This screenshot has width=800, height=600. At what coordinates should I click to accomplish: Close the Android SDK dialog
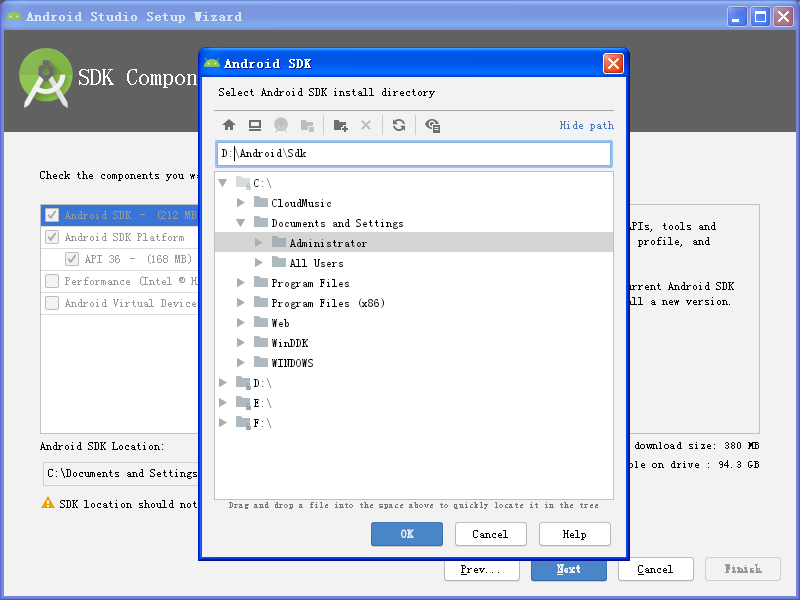coord(613,63)
